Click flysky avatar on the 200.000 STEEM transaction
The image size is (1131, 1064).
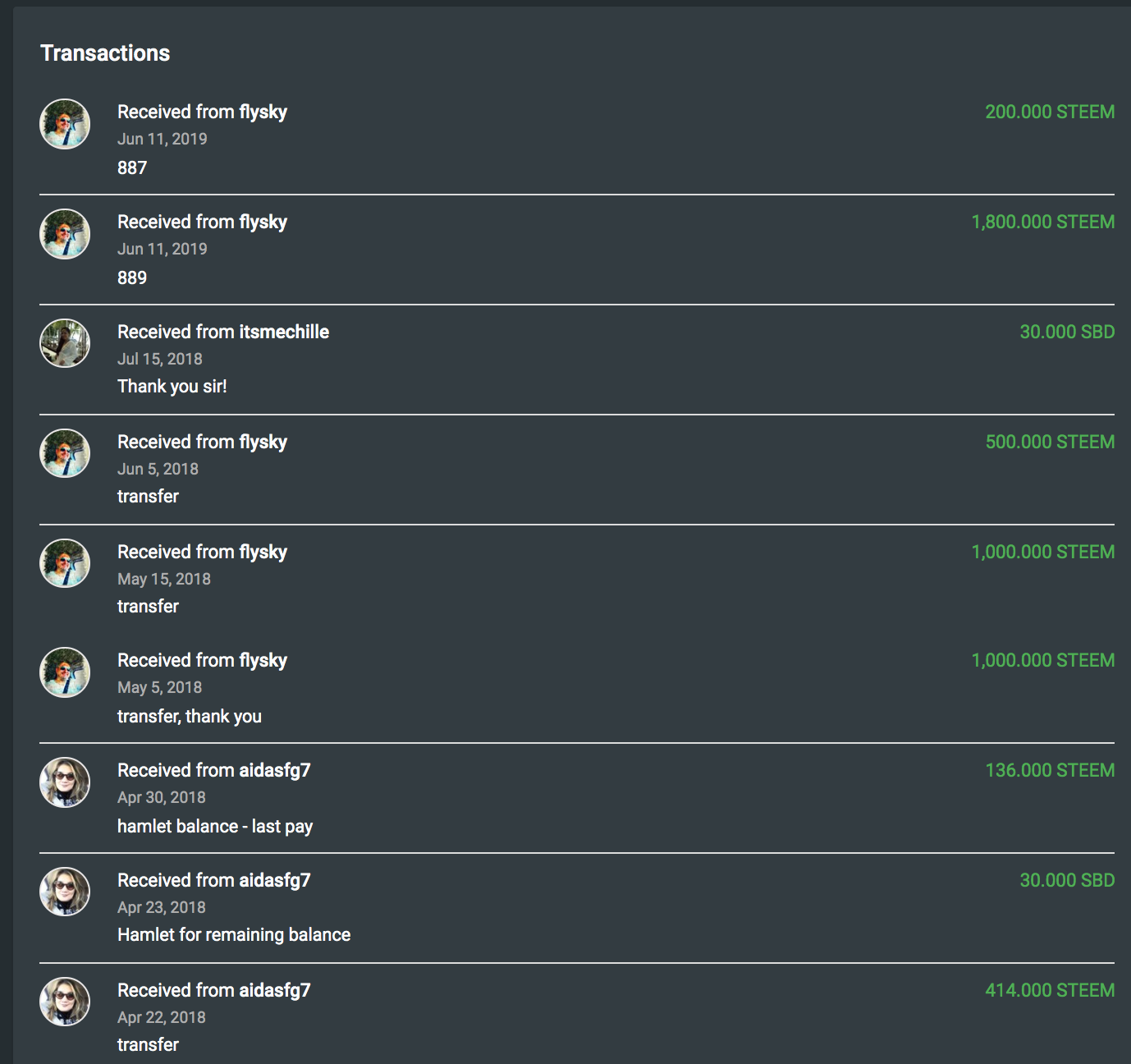tap(65, 124)
